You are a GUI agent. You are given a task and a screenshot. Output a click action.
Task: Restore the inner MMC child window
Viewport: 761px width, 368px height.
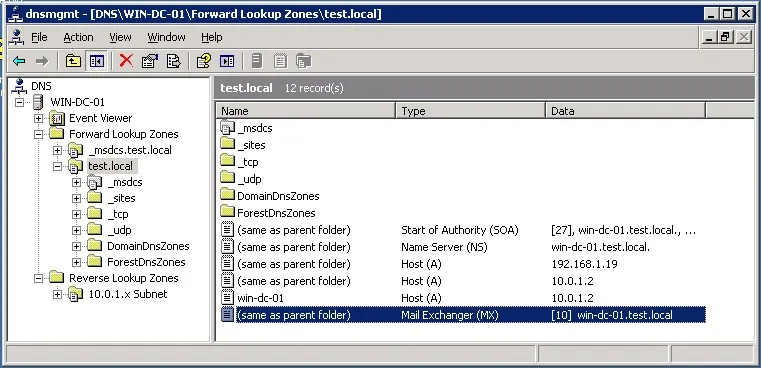click(x=725, y=37)
